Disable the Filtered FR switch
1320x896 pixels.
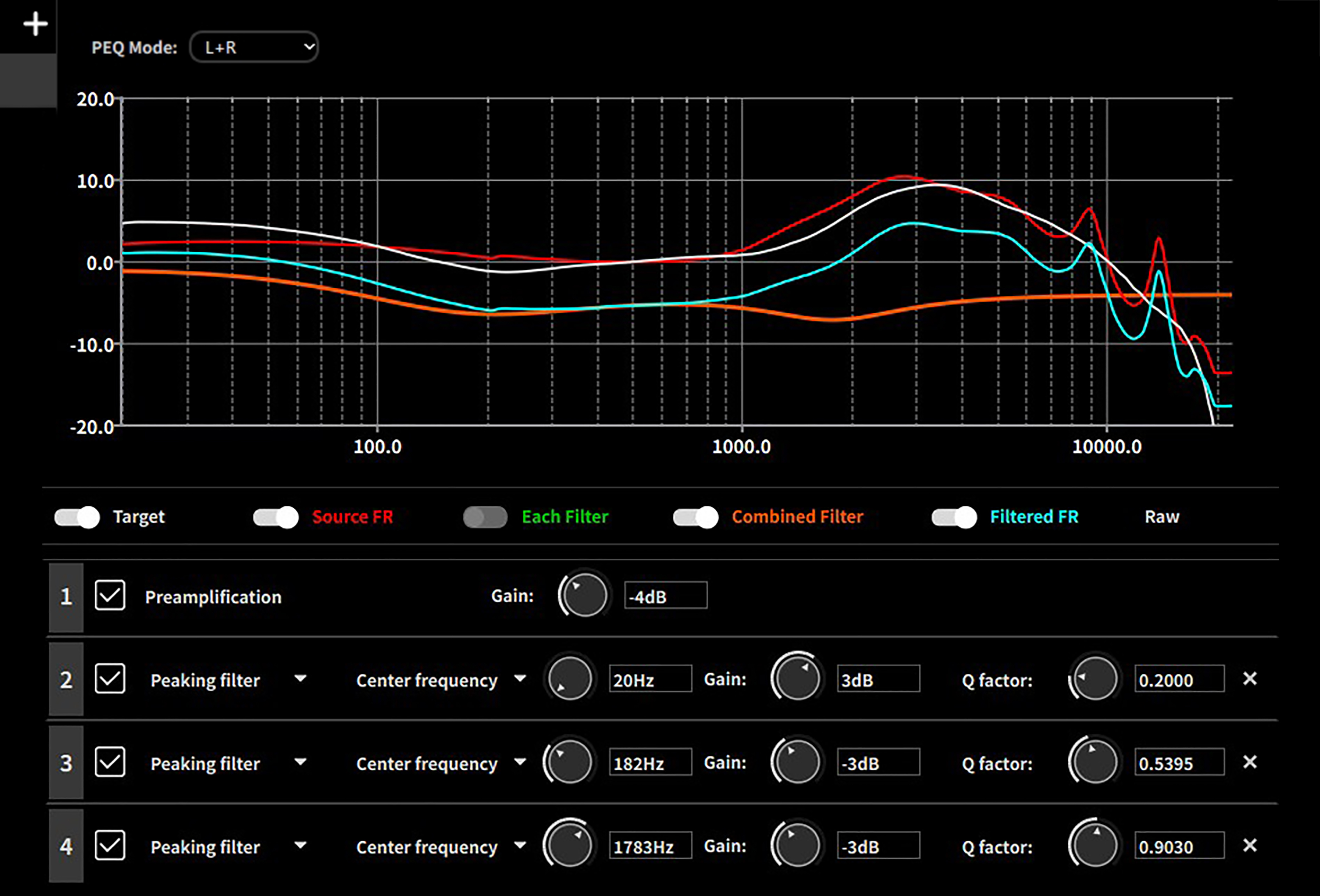click(954, 517)
